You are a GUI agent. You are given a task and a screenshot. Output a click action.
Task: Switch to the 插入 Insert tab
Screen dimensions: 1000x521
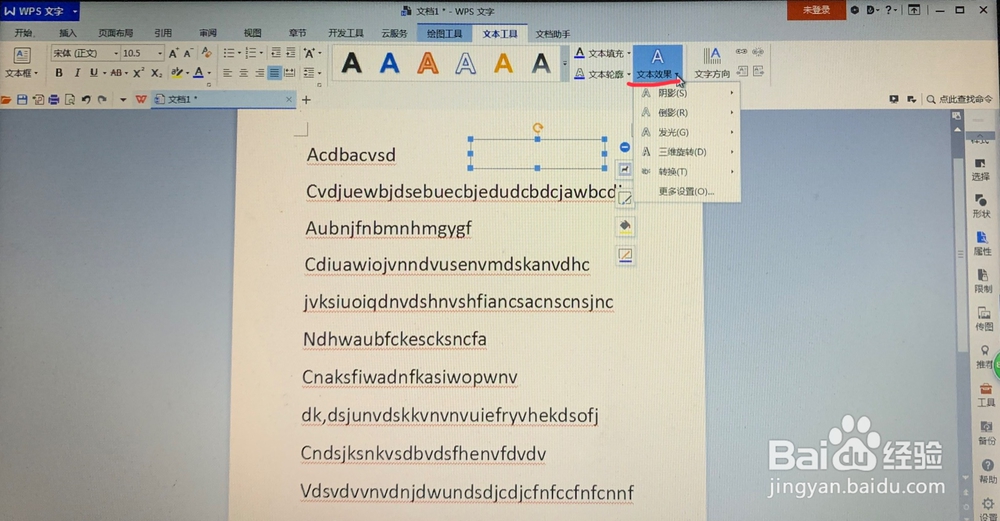(x=68, y=33)
